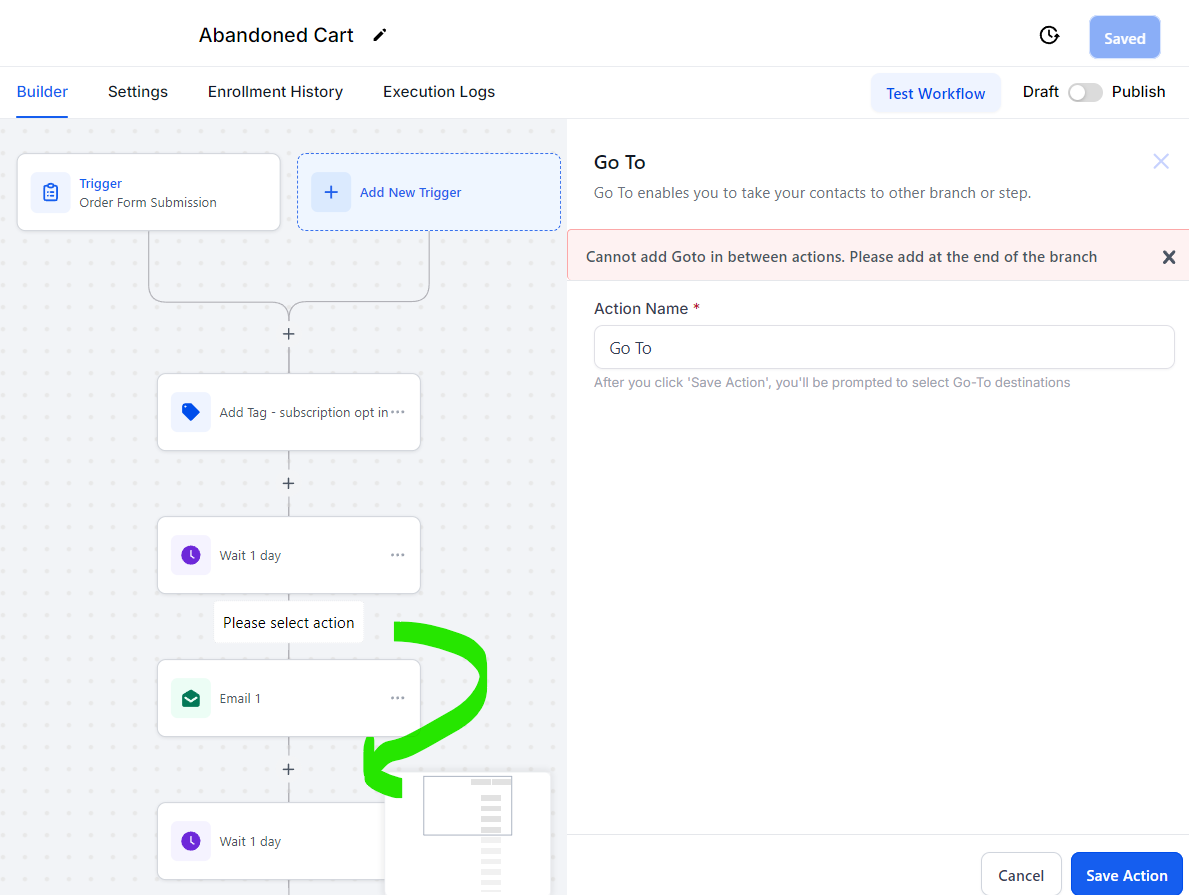Click the Order Form Submission trigger clipboard icon
This screenshot has height=895, width=1189.
pyautogui.click(x=51, y=193)
